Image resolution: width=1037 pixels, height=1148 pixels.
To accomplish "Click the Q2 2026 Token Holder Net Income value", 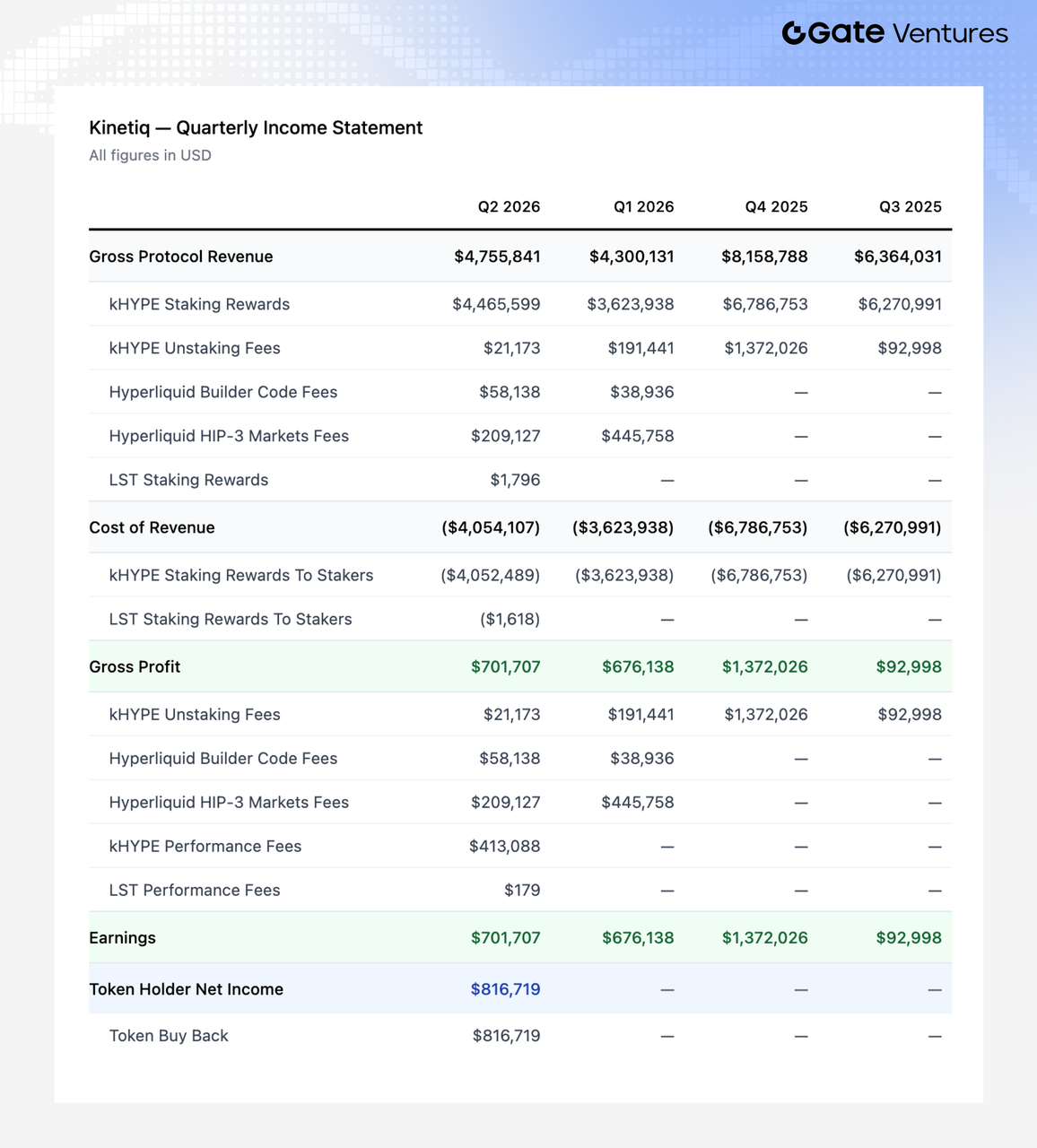I will coord(506,989).
